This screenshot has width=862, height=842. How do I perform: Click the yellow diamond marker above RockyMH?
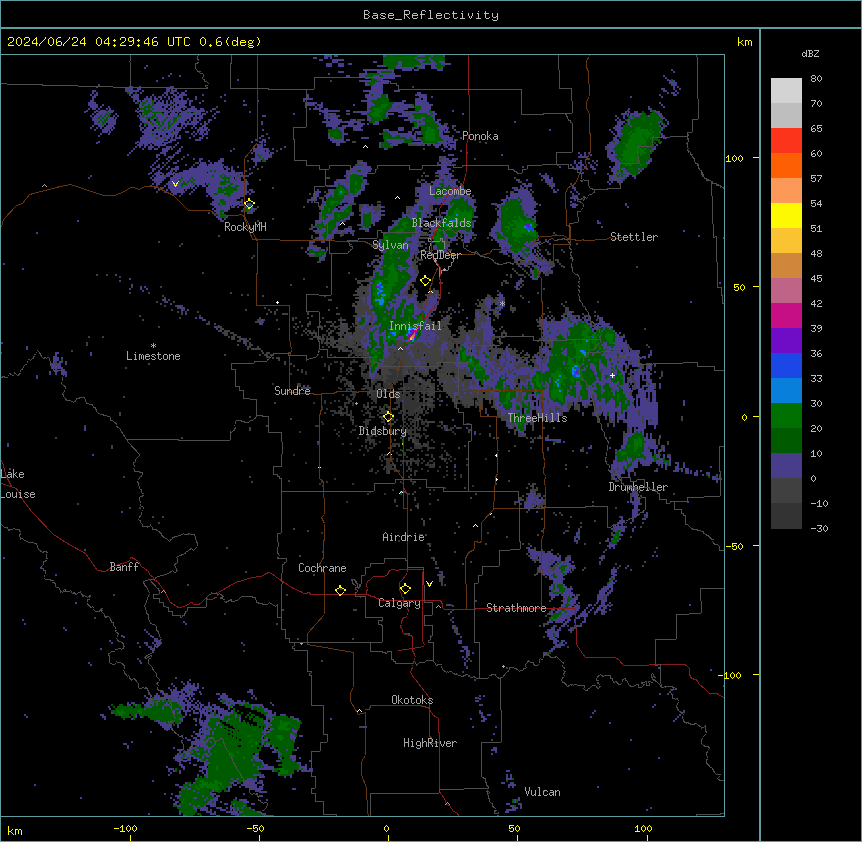[x=249, y=204]
